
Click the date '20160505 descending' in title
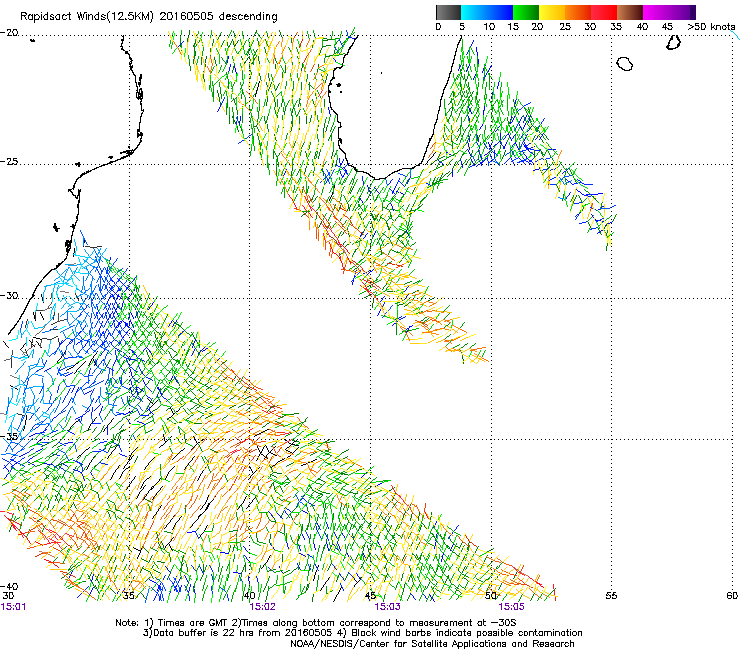pos(219,17)
